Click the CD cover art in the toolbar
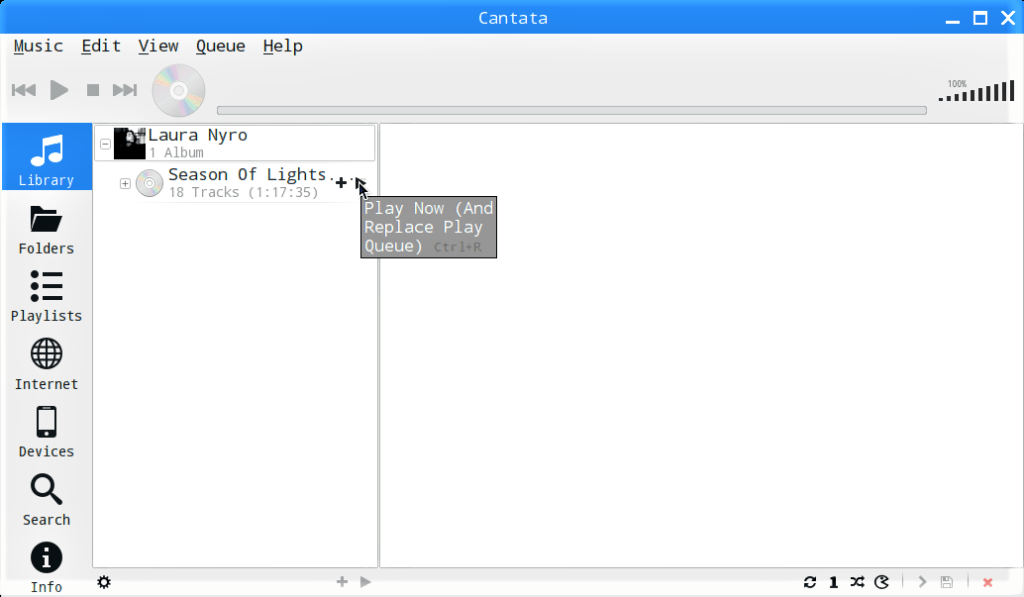The width and height of the screenshot is (1024, 597). click(x=178, y=91)
